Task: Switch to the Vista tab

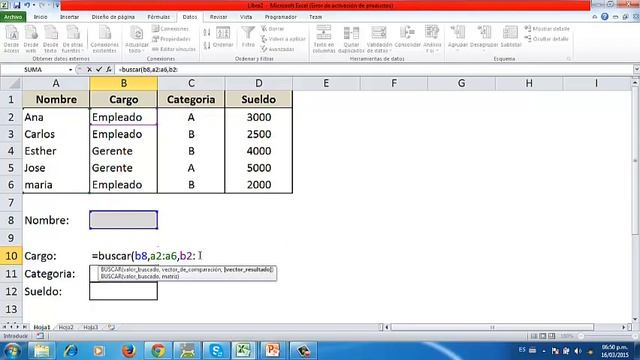Action: [x=246, y=17]
